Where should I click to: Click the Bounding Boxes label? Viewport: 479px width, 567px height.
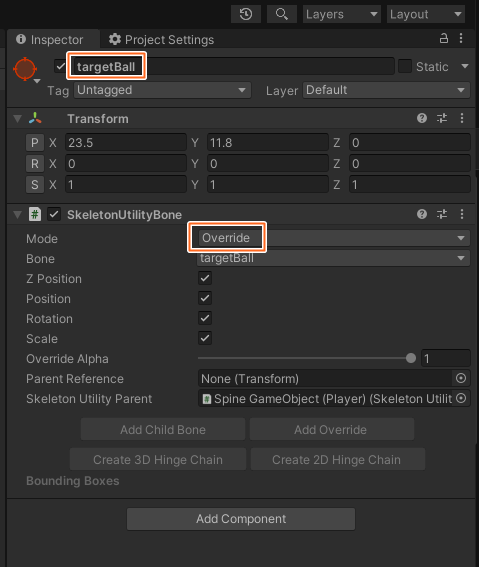[73, 481]
